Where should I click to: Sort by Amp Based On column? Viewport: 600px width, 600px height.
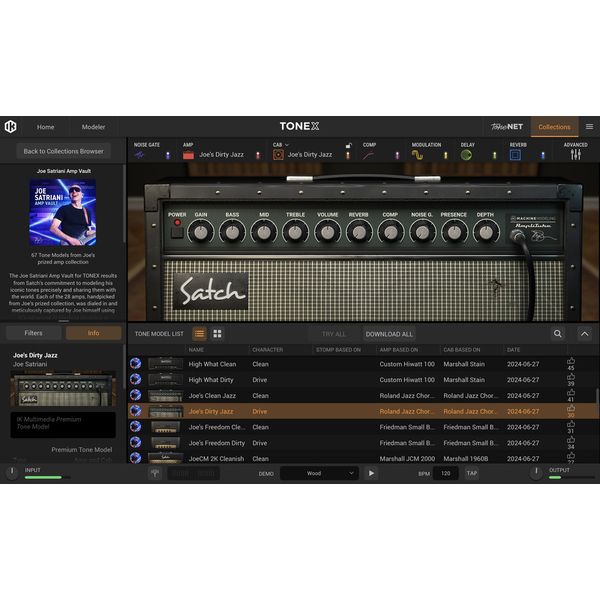click(399, 350)
